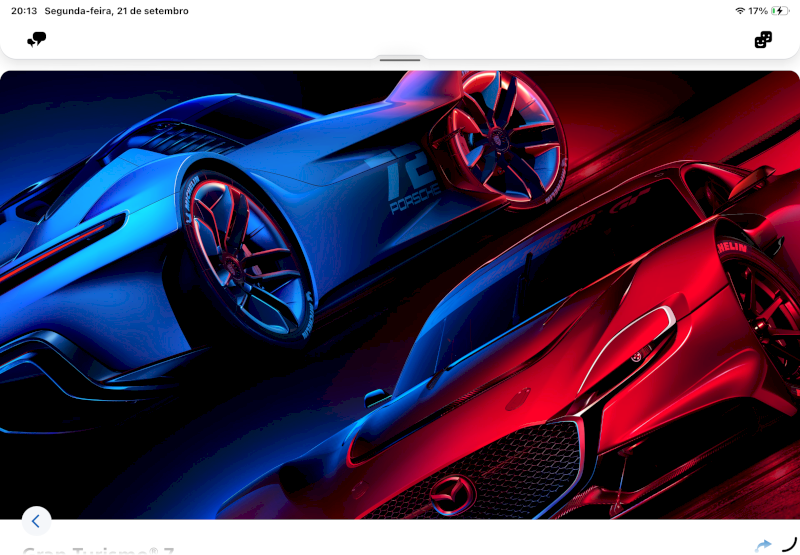Tap the blue share arrow icon
The height and width of the screenshot is (555, 800).
point(763,546)
